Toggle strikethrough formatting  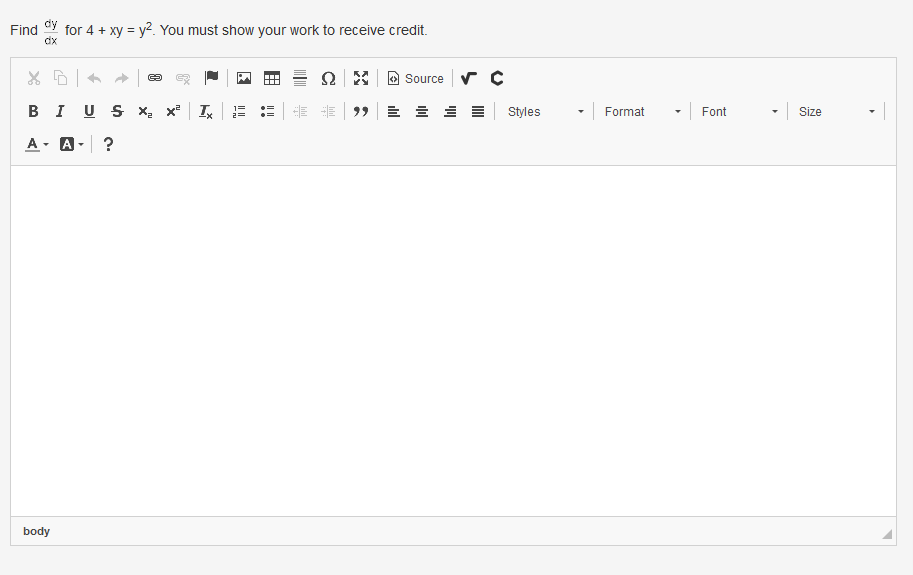click(117, 111)
